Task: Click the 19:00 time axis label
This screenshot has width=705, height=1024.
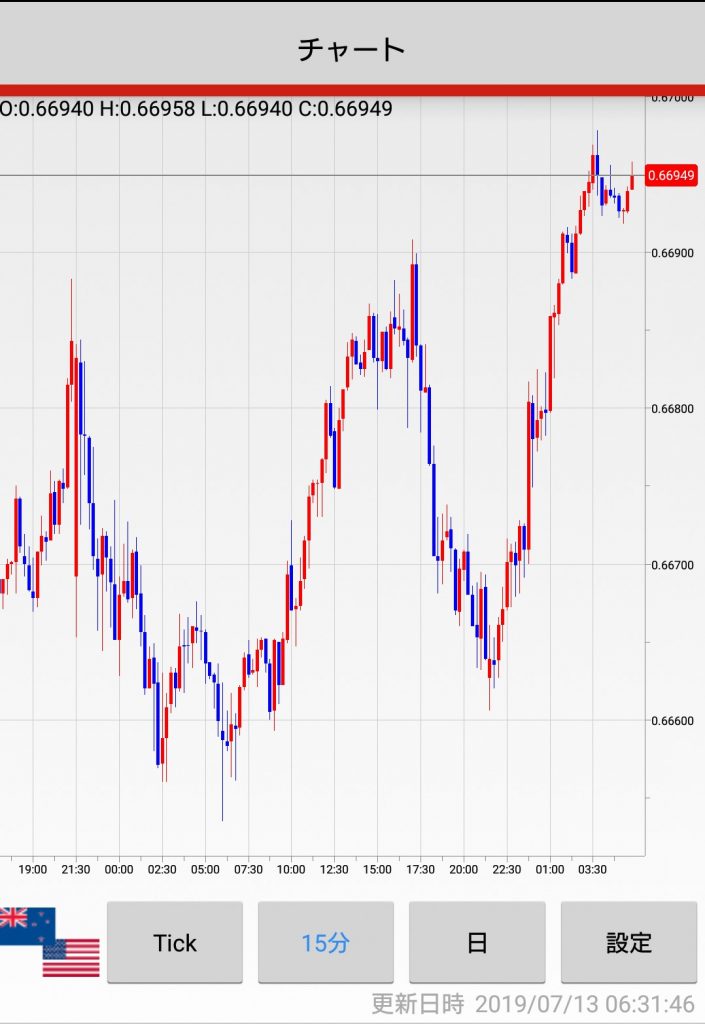Action: (33, 870)
